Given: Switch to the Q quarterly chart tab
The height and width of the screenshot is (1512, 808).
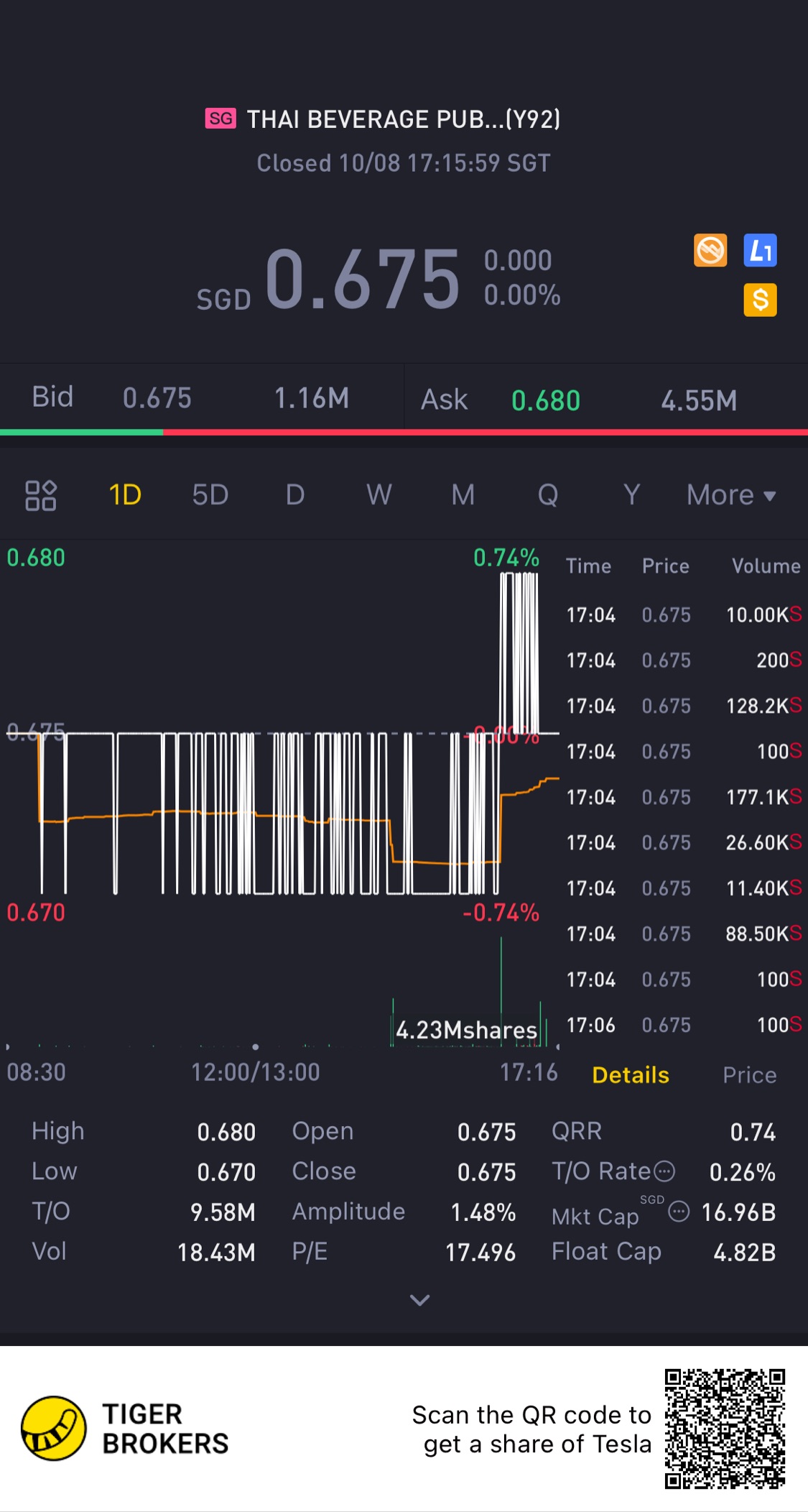Looking at the screenshot, I should (x=548, y=495).
